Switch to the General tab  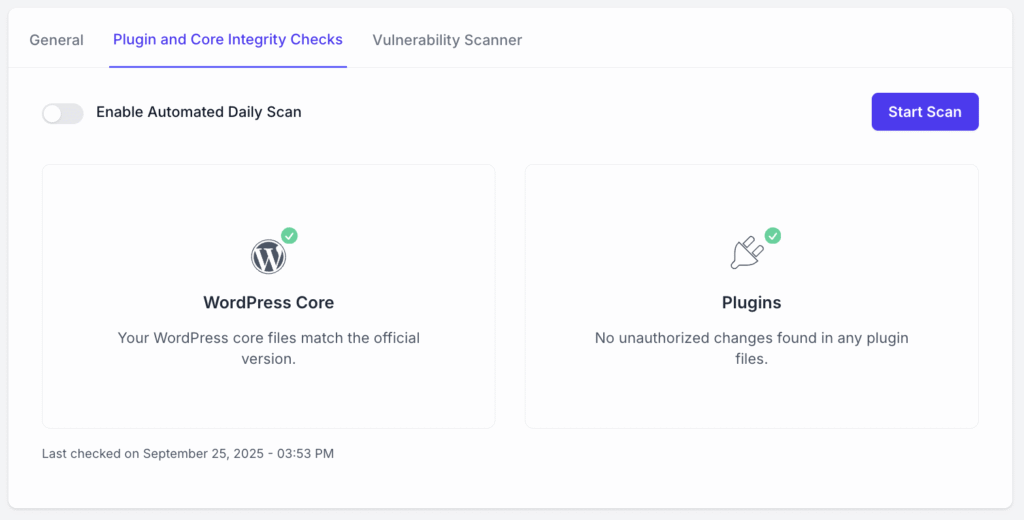point(56,40)
